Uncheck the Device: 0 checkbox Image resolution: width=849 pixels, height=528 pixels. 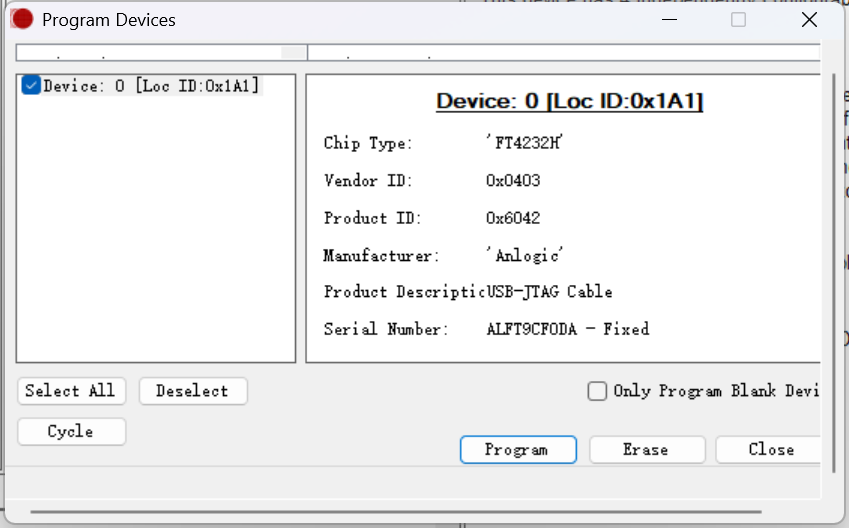point(31,86)
